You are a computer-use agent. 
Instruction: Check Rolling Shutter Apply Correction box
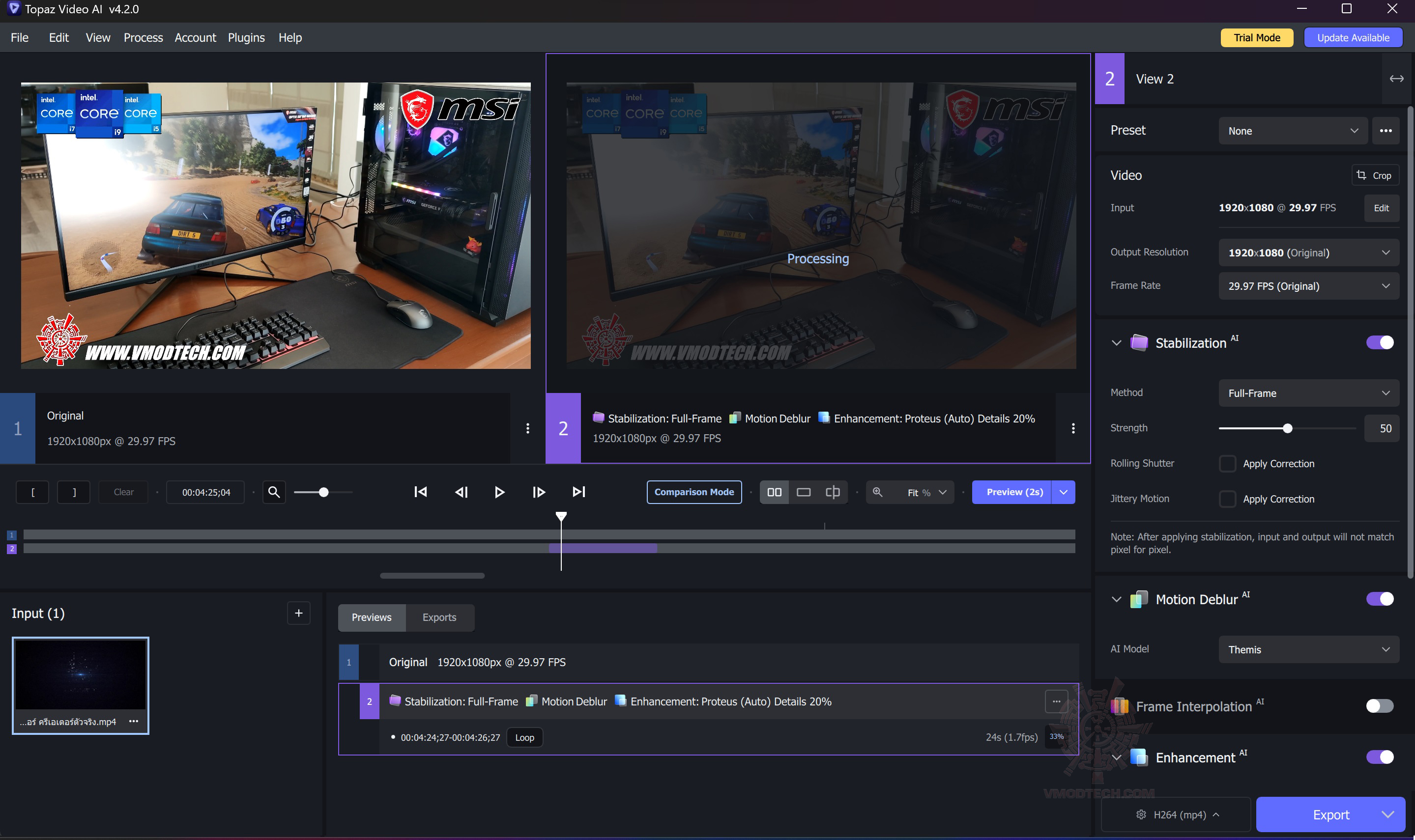pos(1227,464)
